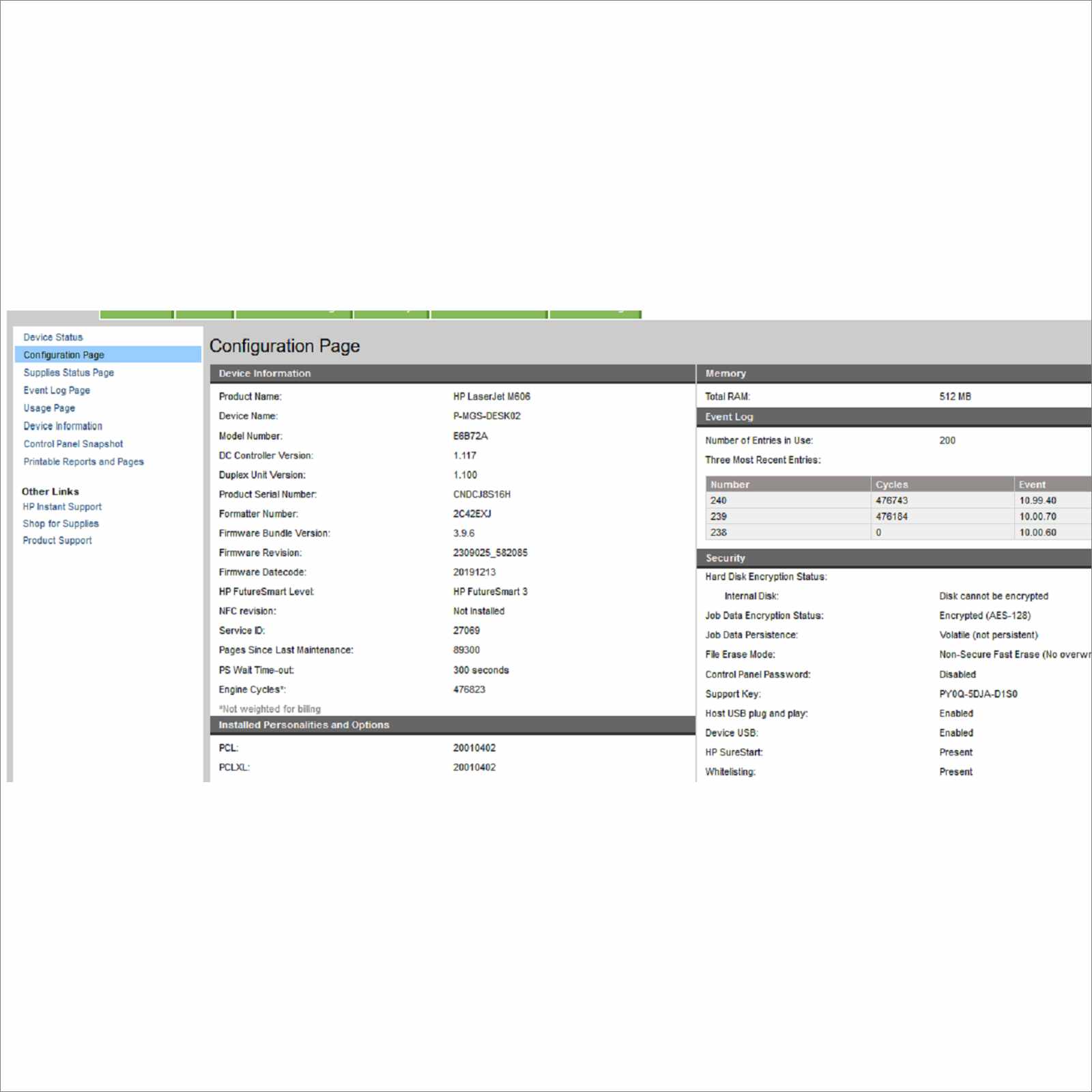
Task: Open the Usage Page link
Action: [x=49, y=408]
